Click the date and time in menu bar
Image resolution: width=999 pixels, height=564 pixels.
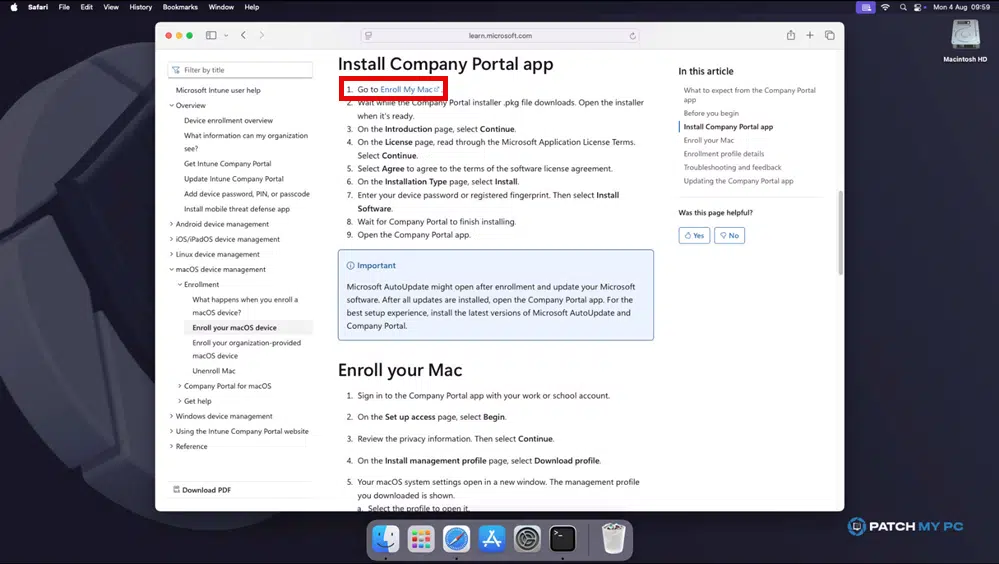click(x=961, y=7)
